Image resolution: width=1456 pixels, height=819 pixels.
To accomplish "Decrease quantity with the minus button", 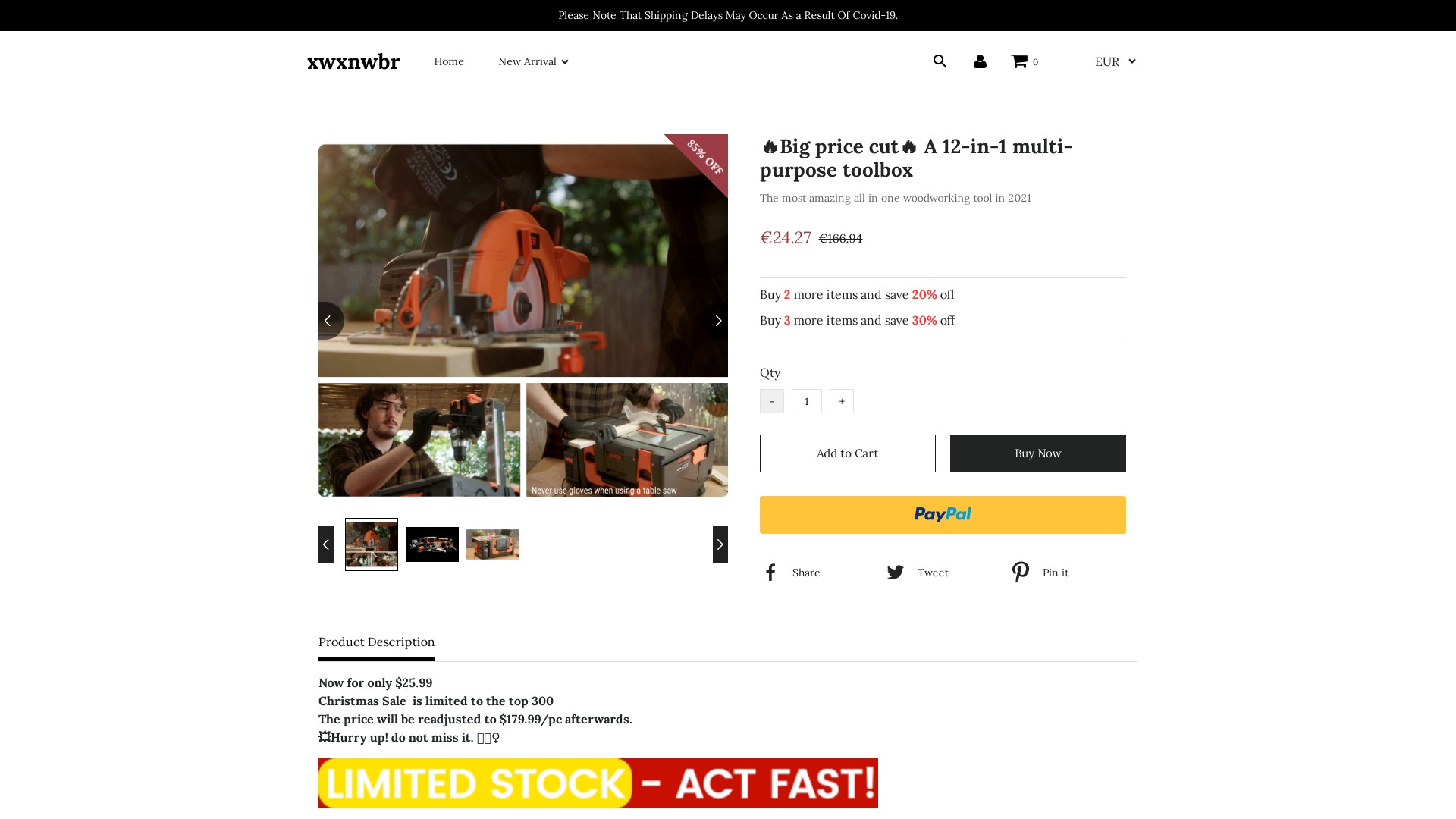I will (772, 401).
